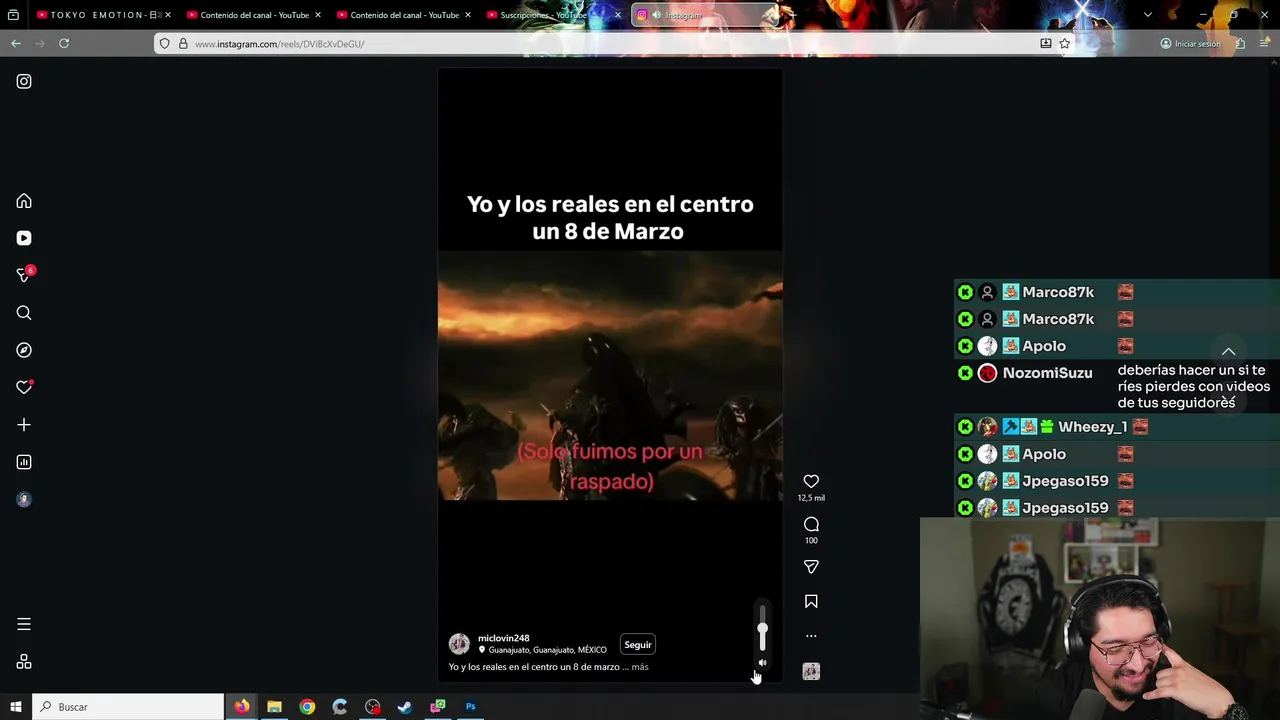Reload the Instagram page
Screen dimensions: 1280x720
tap(64, 44)
